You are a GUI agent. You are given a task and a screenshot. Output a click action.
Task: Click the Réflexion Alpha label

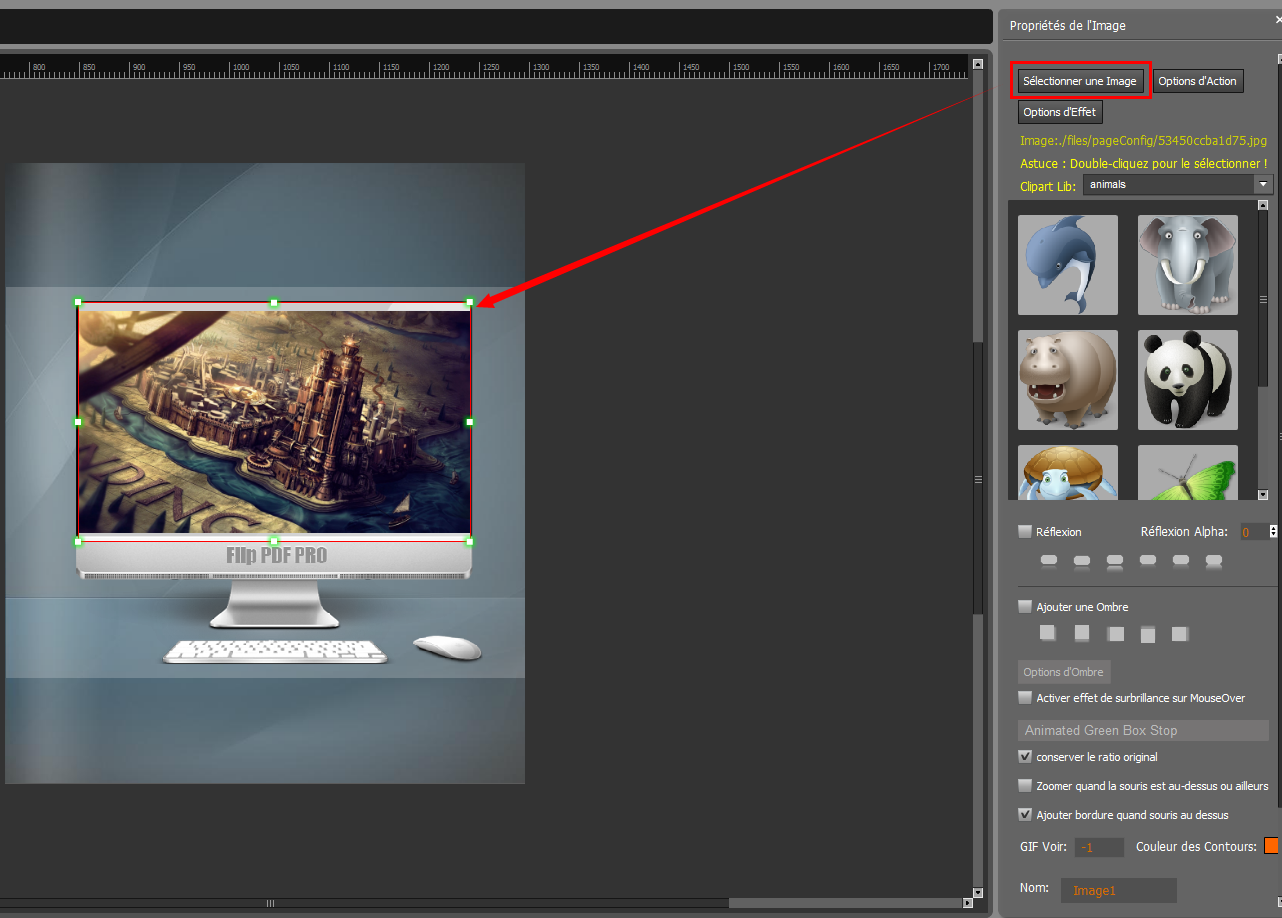click(1183, 532)
